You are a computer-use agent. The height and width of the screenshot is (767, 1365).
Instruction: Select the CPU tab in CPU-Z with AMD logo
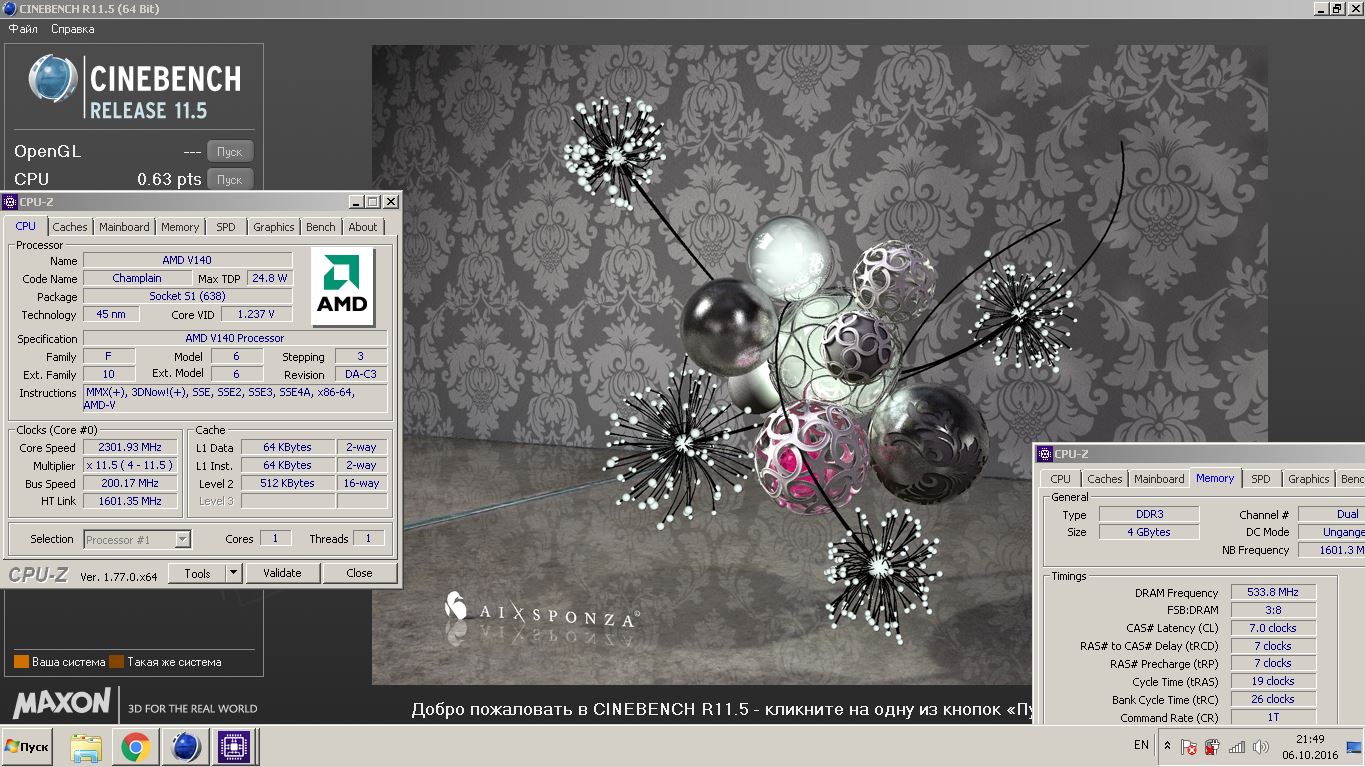point(26,226)
